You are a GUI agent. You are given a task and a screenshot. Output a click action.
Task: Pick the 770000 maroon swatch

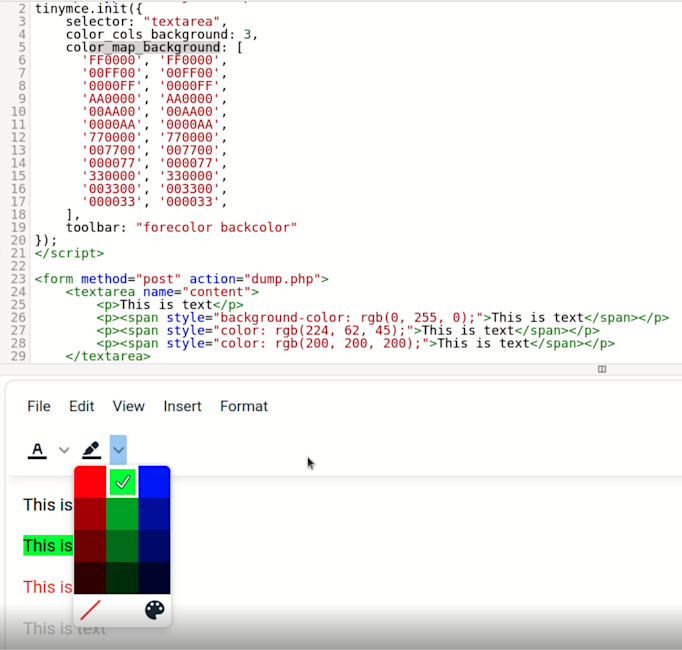click(x=90, y=546)
